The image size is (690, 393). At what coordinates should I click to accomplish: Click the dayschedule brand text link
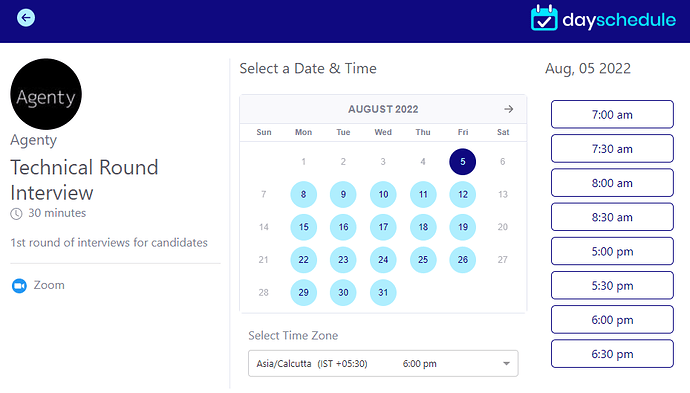(619, 20)
